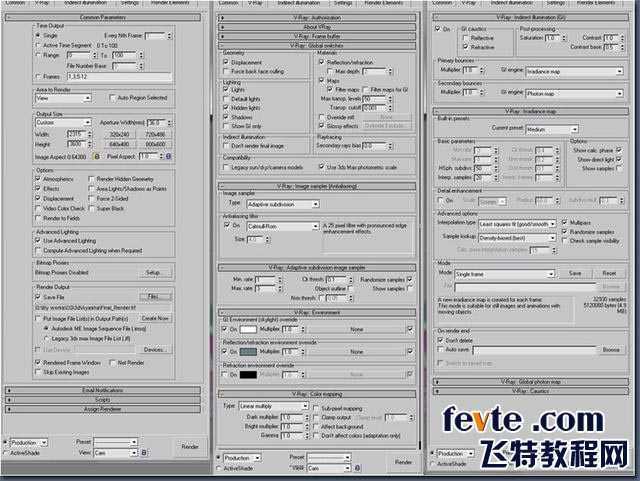Toggle Show calc. phase checkbox
Image resolution: width=640 pixels, height=481 pixels.
[x=619, y=150]
